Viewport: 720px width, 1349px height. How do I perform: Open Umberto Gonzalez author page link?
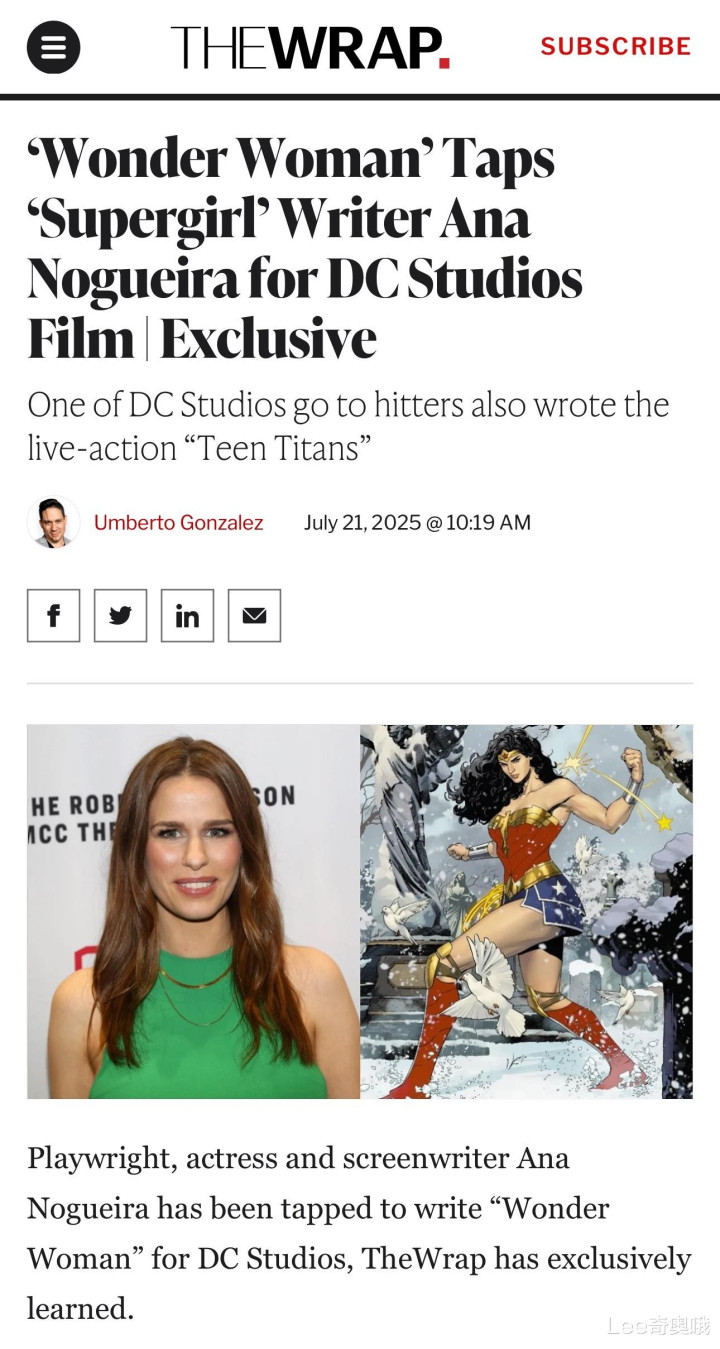pos(179,522)
